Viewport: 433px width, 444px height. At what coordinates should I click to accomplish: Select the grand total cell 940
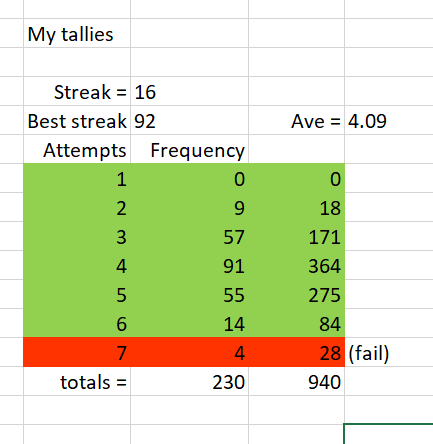point(297,381)
